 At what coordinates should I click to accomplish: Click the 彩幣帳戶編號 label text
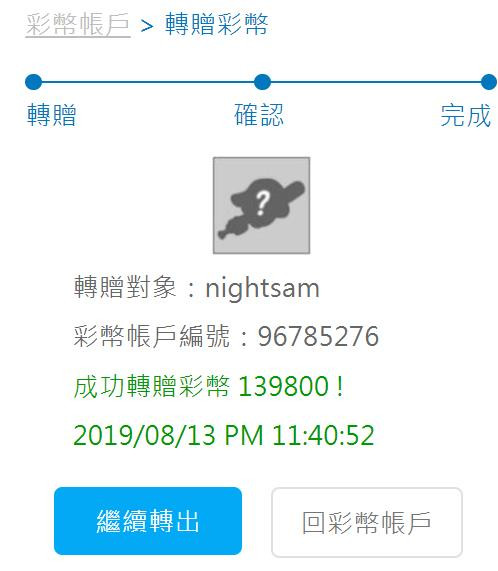click(152, 336)
